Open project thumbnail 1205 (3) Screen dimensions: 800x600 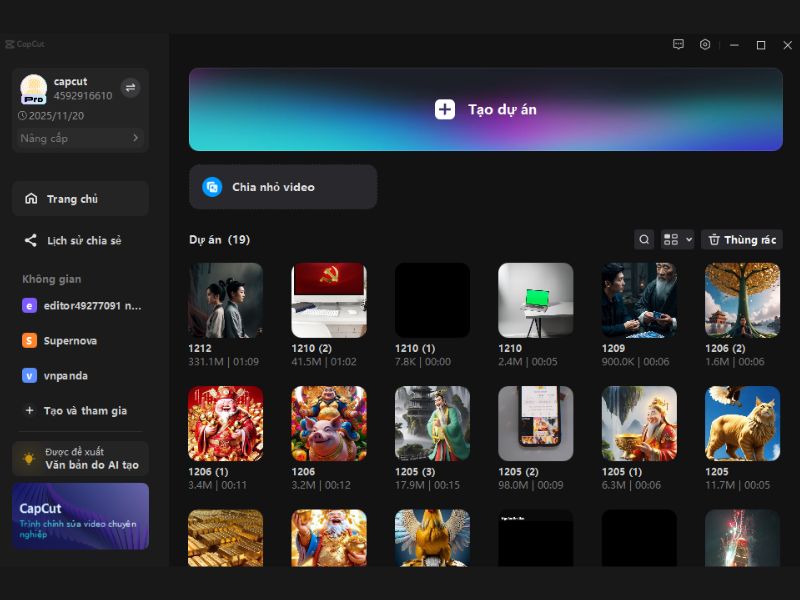pos(432,423)
